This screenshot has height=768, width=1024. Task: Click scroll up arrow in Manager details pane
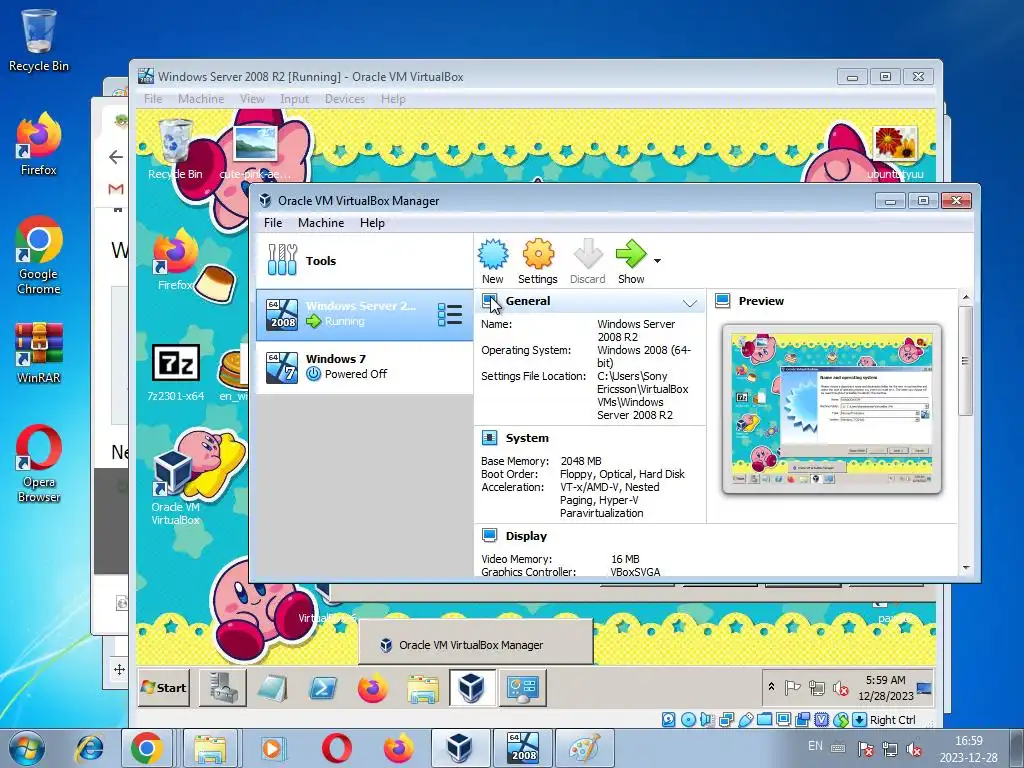[x=966, y=298]
